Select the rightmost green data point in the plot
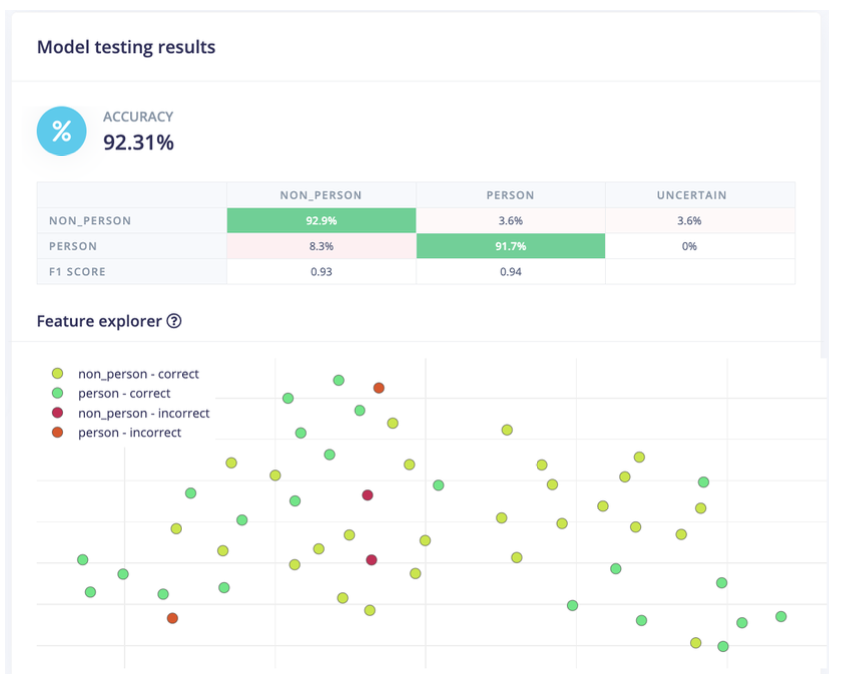The image size is (846, 674). [x=781, y=617]
